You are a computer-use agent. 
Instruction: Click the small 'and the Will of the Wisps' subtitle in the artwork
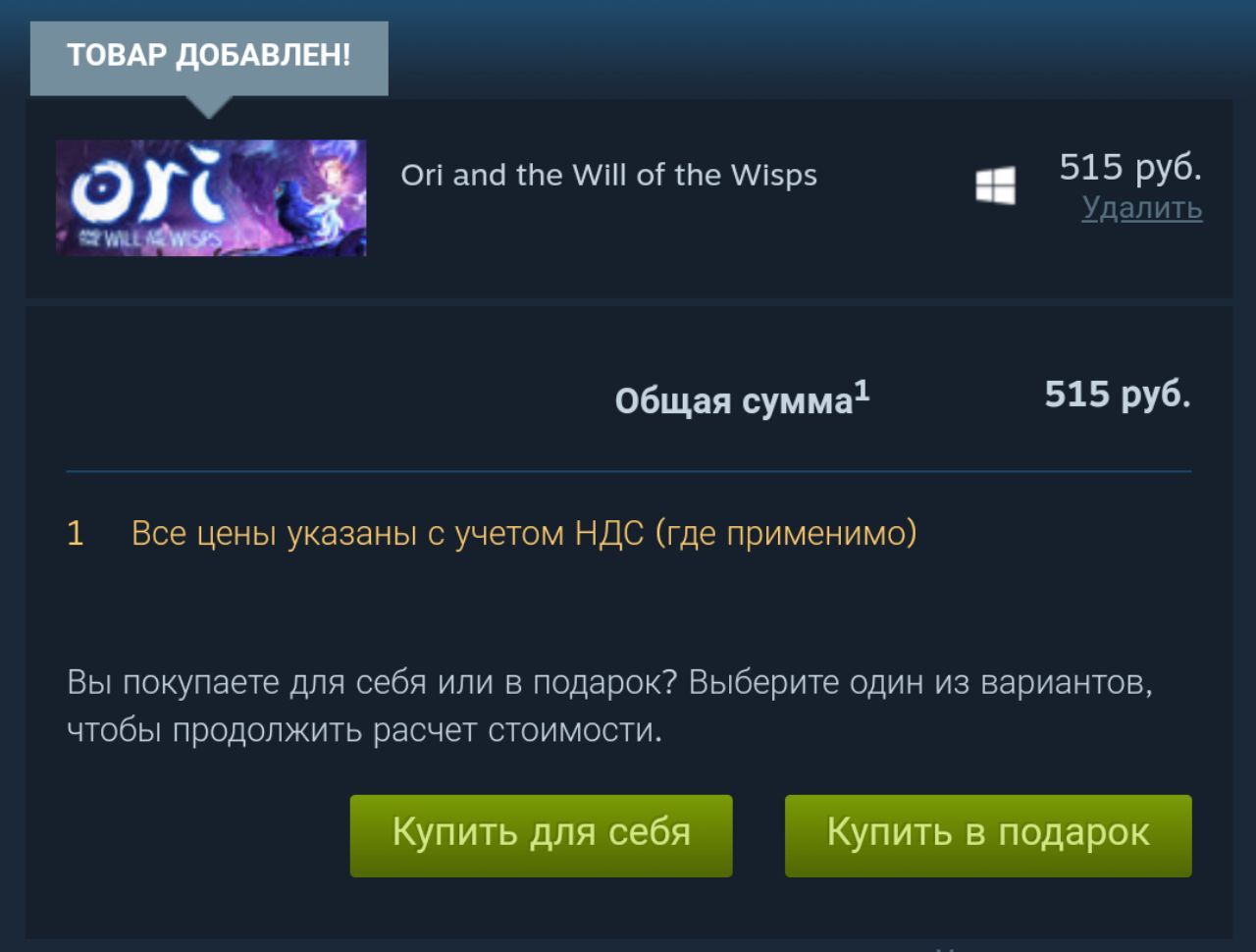click(148, 238)
